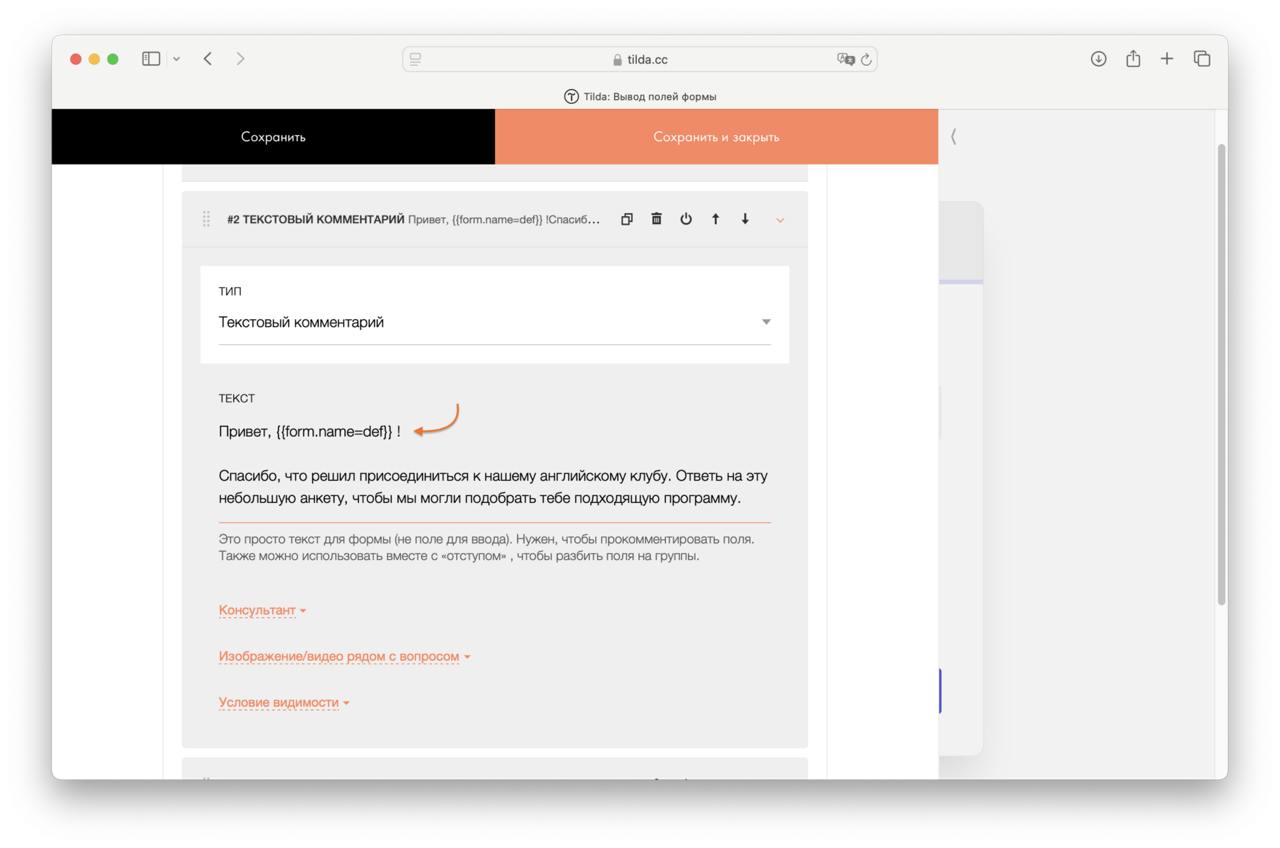This screenshot has width=1280, height=848.
Task: Open new Safari tab with plus
Action: 1167,59
